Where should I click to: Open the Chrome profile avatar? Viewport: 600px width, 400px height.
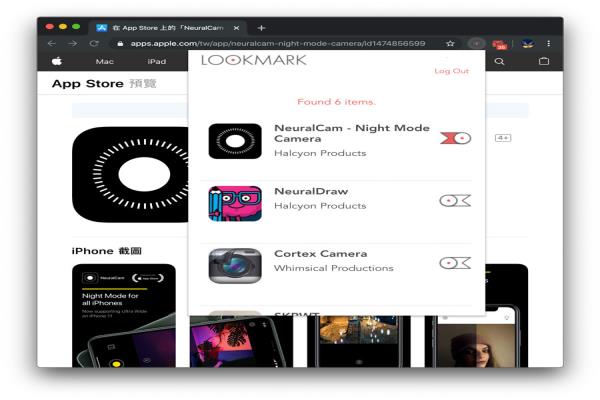click(x=528, y=44)
